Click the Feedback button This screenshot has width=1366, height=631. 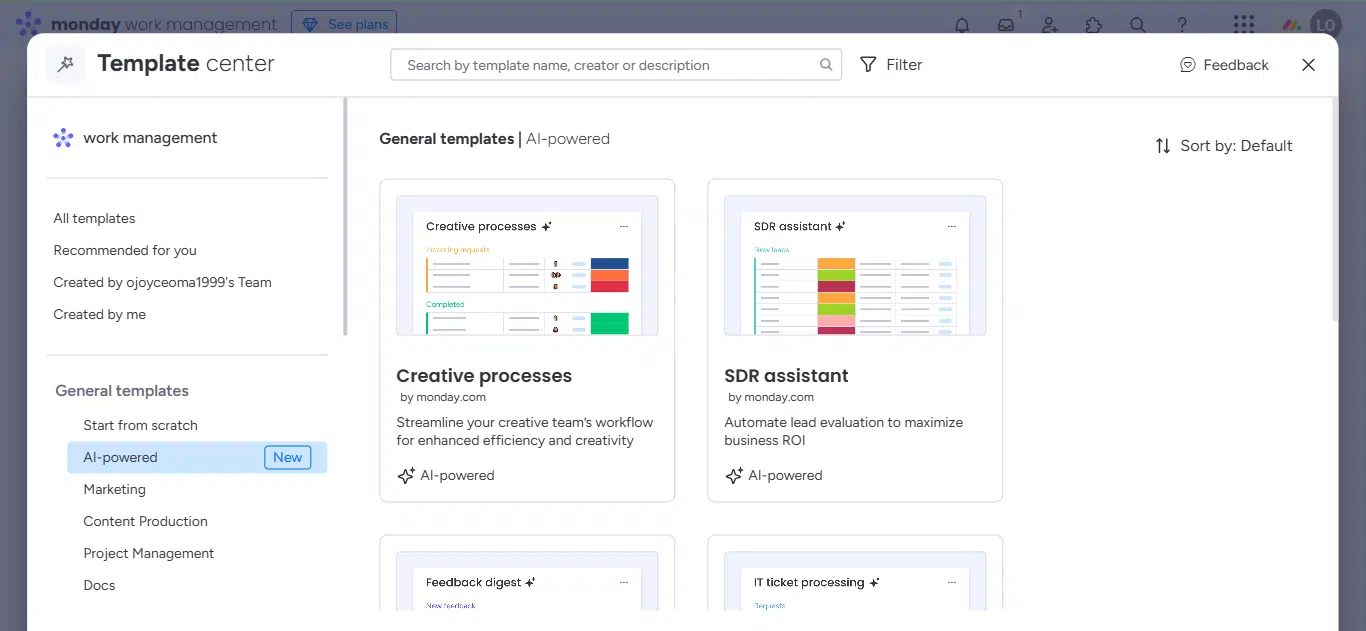[x=1224, y=65]
